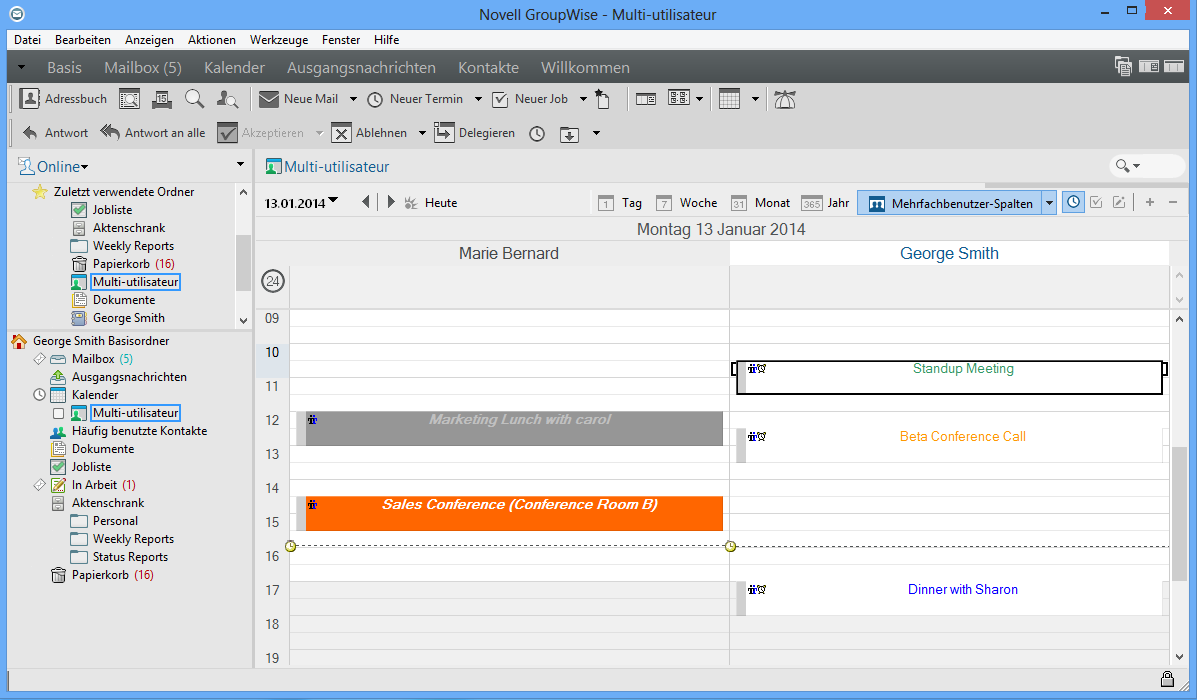Screen dimensions: 1197x700
Task: Click the contact search icon beside Adressbuch
Action: [x=130, y=99]
